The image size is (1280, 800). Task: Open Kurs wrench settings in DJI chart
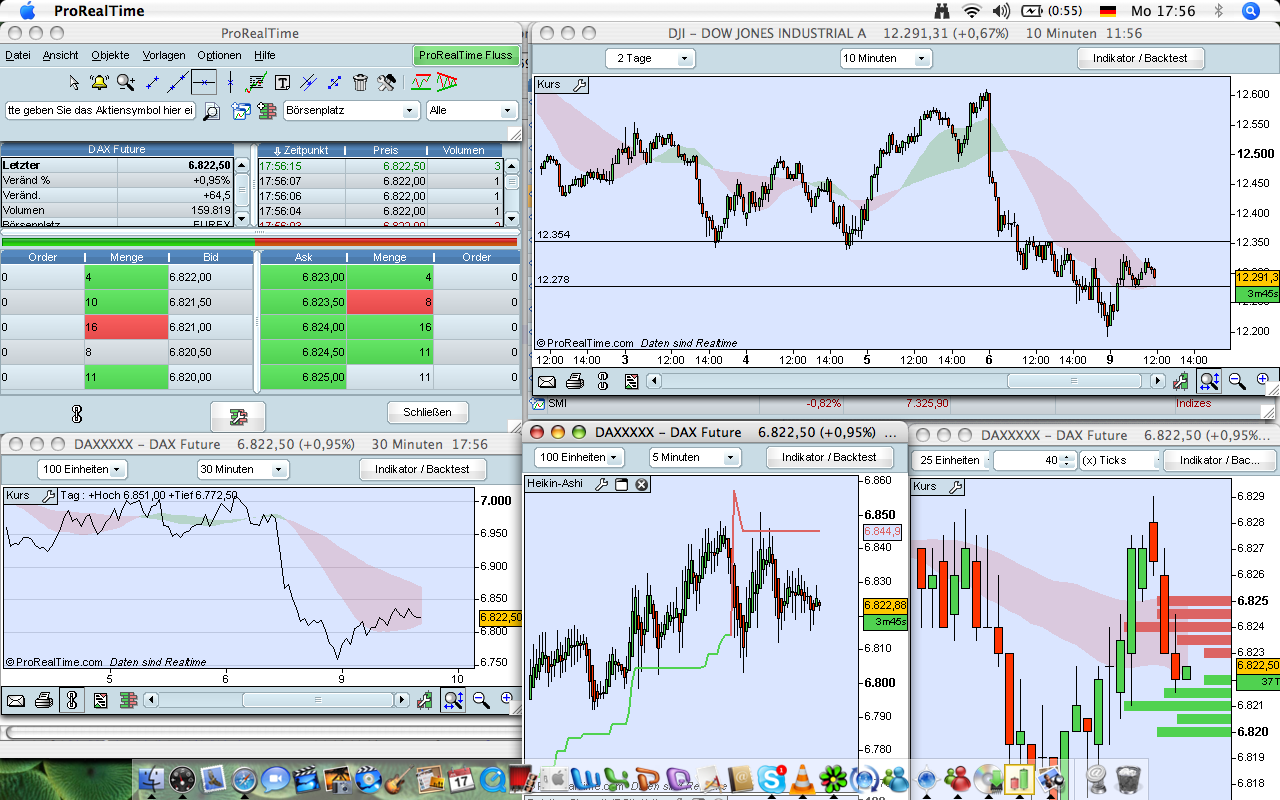coord(579,85)
